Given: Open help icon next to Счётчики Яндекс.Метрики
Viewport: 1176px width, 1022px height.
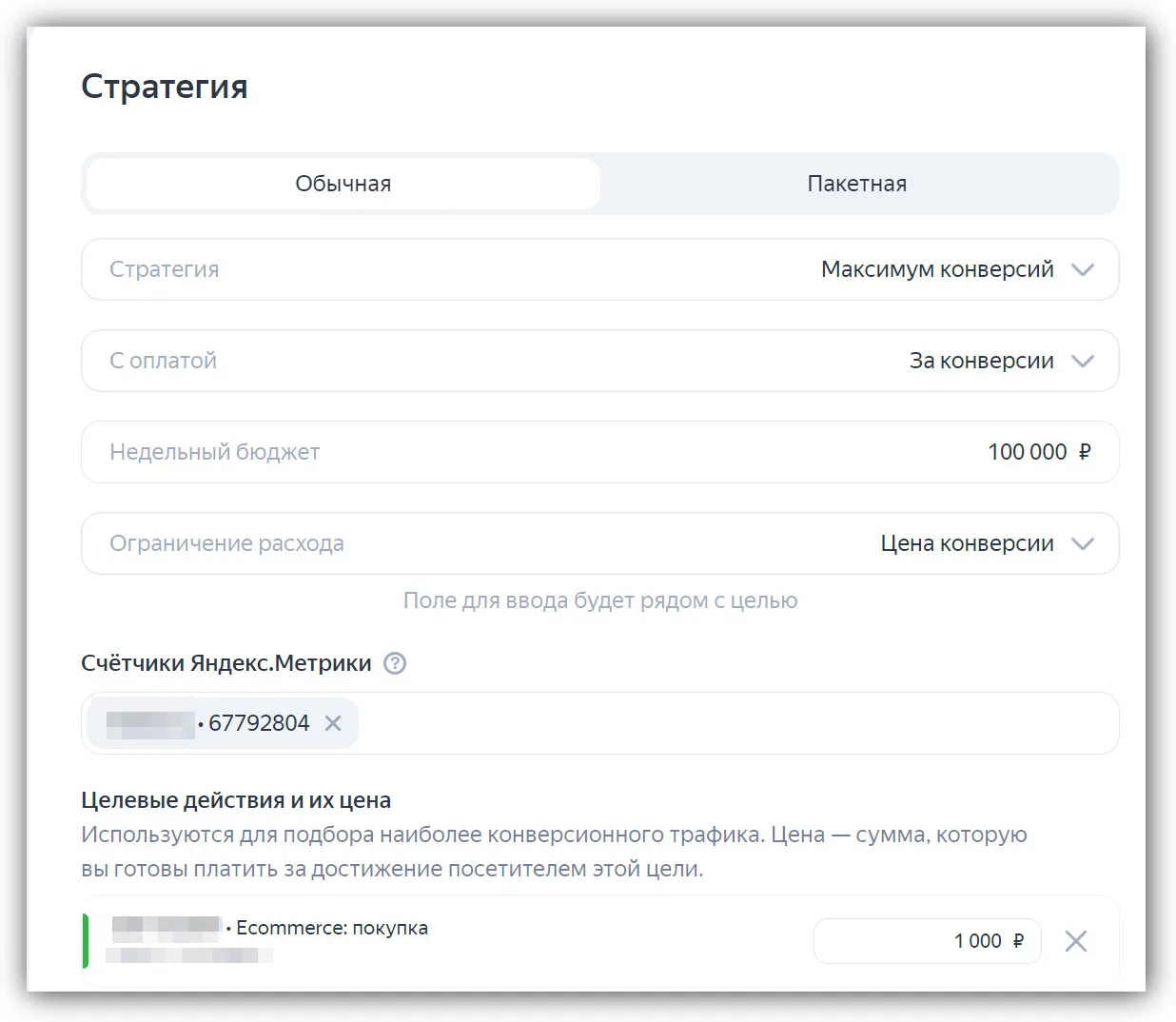Looking at the screenshot, I should click(x=395, y=663).
